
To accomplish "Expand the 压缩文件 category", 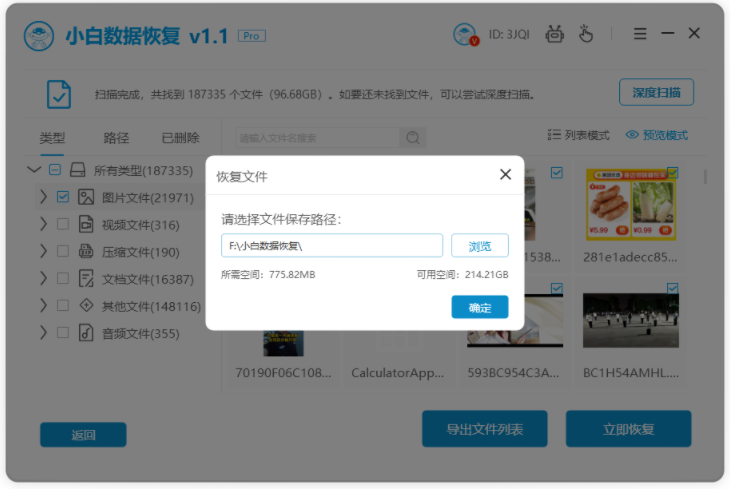I will [43, 251].
